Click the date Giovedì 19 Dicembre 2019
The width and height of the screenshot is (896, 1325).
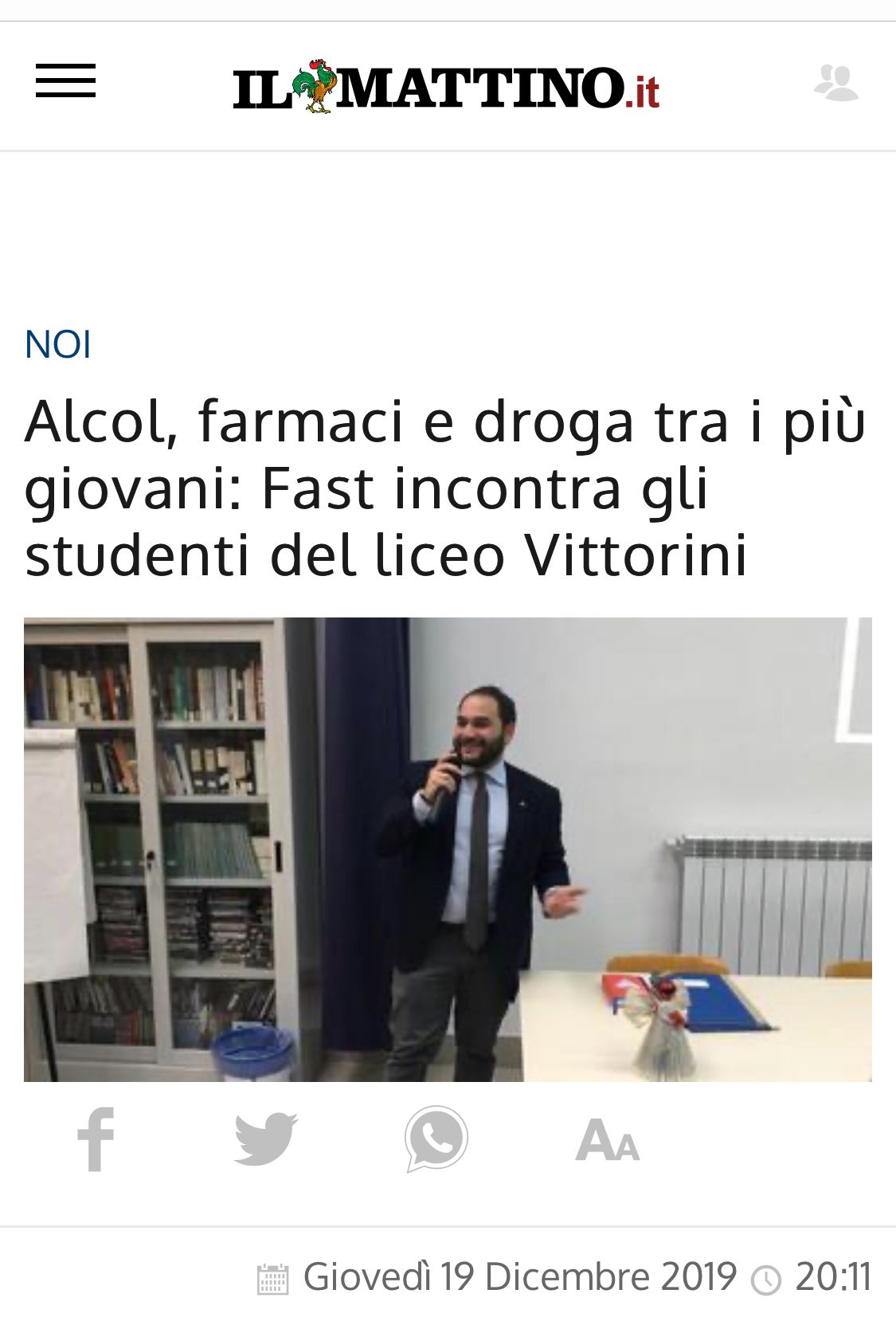[x=519, y=1277]
